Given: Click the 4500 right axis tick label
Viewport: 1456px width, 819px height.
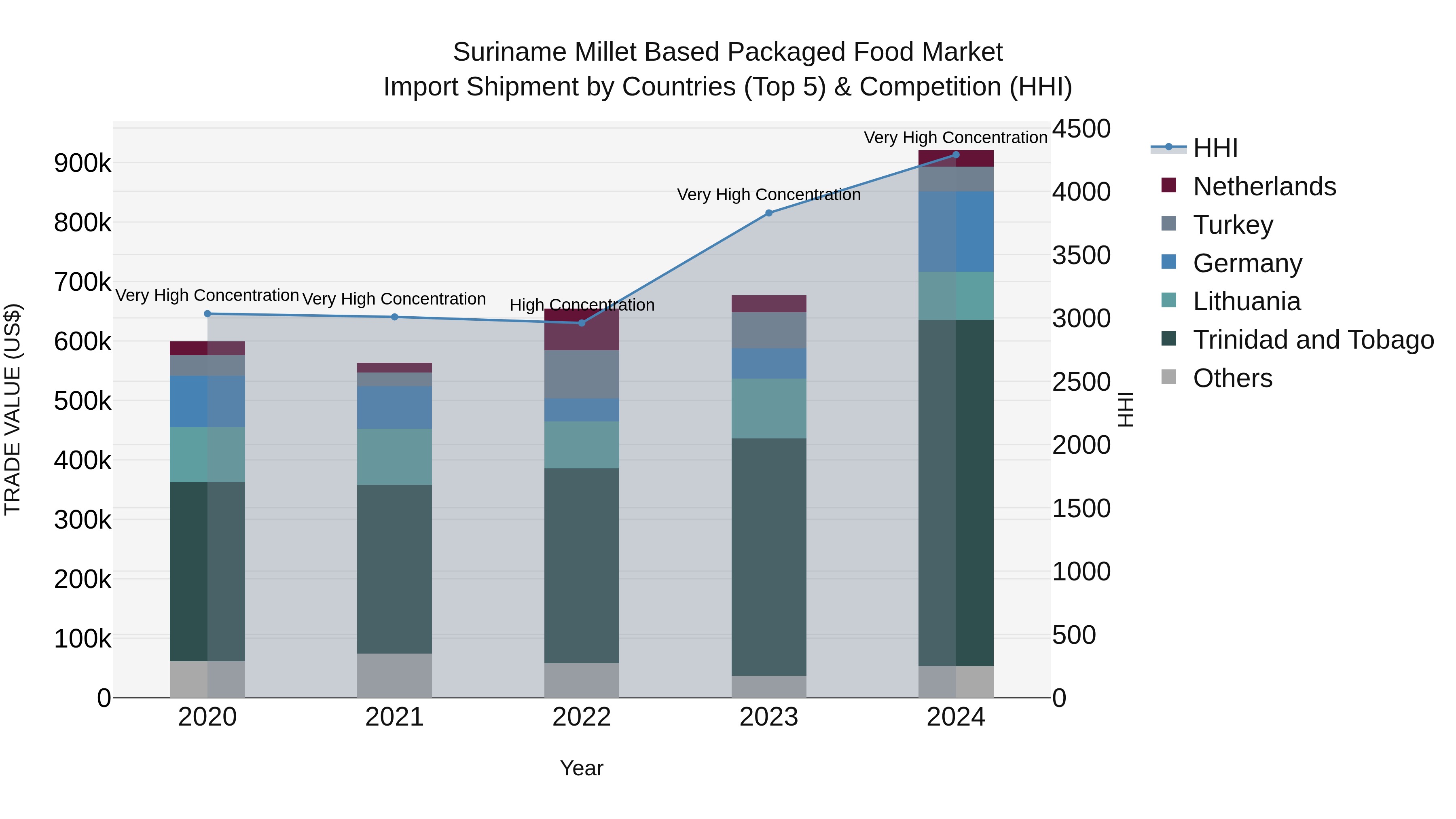Looking at the screenshot, I should coord(1081,129).
